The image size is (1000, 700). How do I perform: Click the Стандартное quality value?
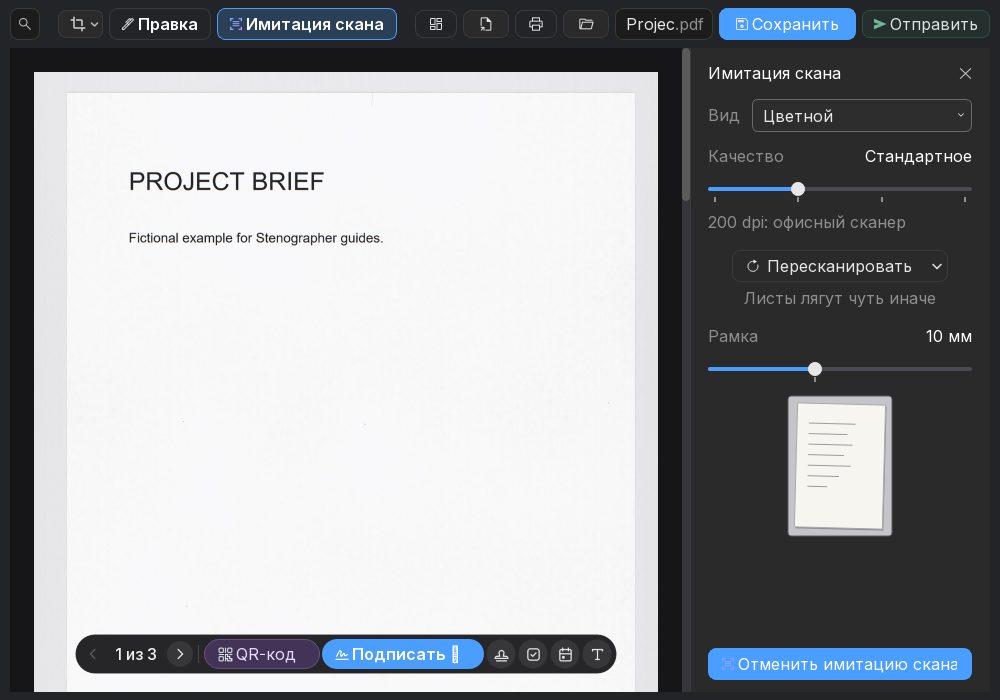click(x=918, y=156)
